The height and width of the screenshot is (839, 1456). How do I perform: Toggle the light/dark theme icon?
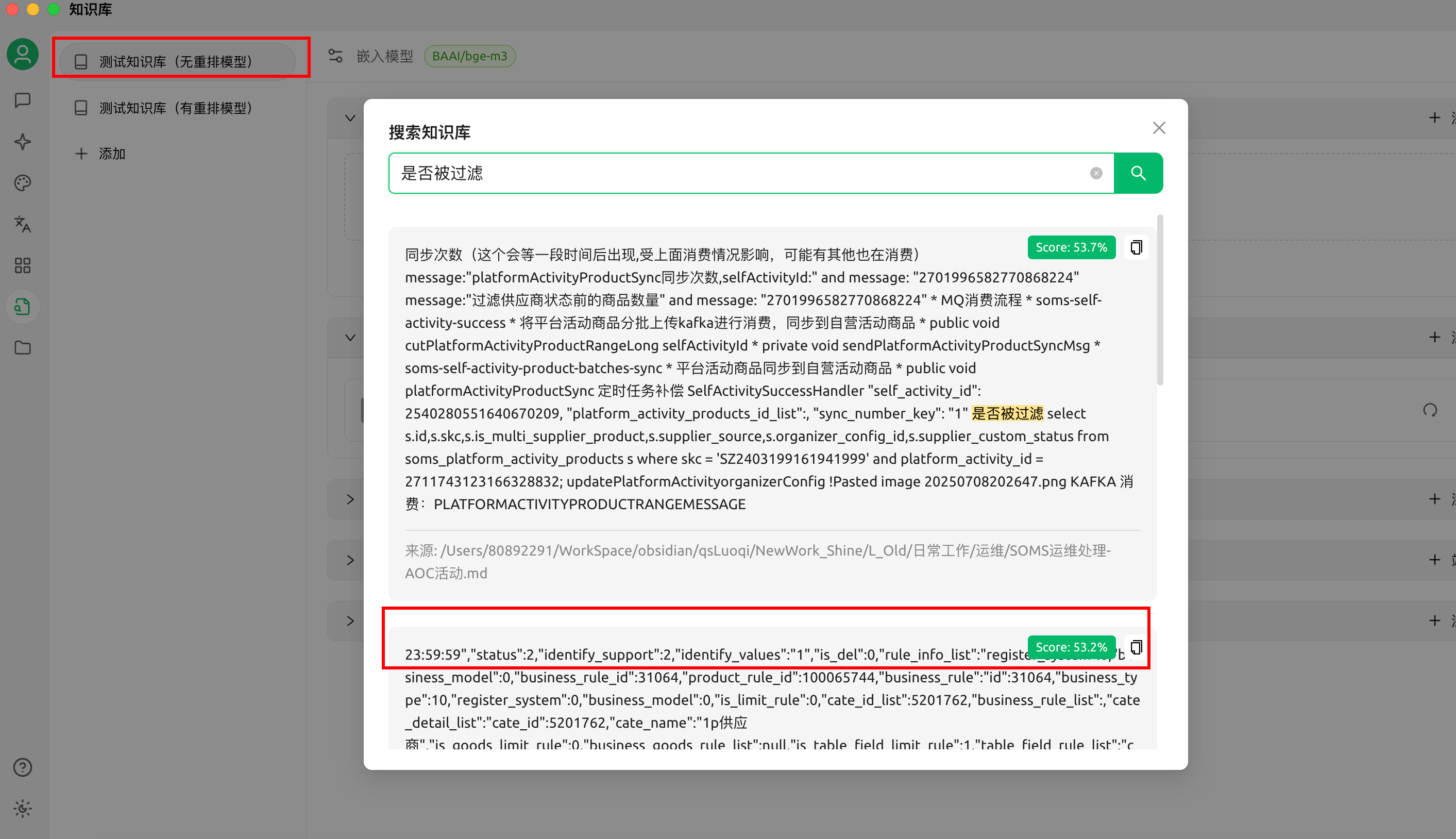(x=23, y=809)
